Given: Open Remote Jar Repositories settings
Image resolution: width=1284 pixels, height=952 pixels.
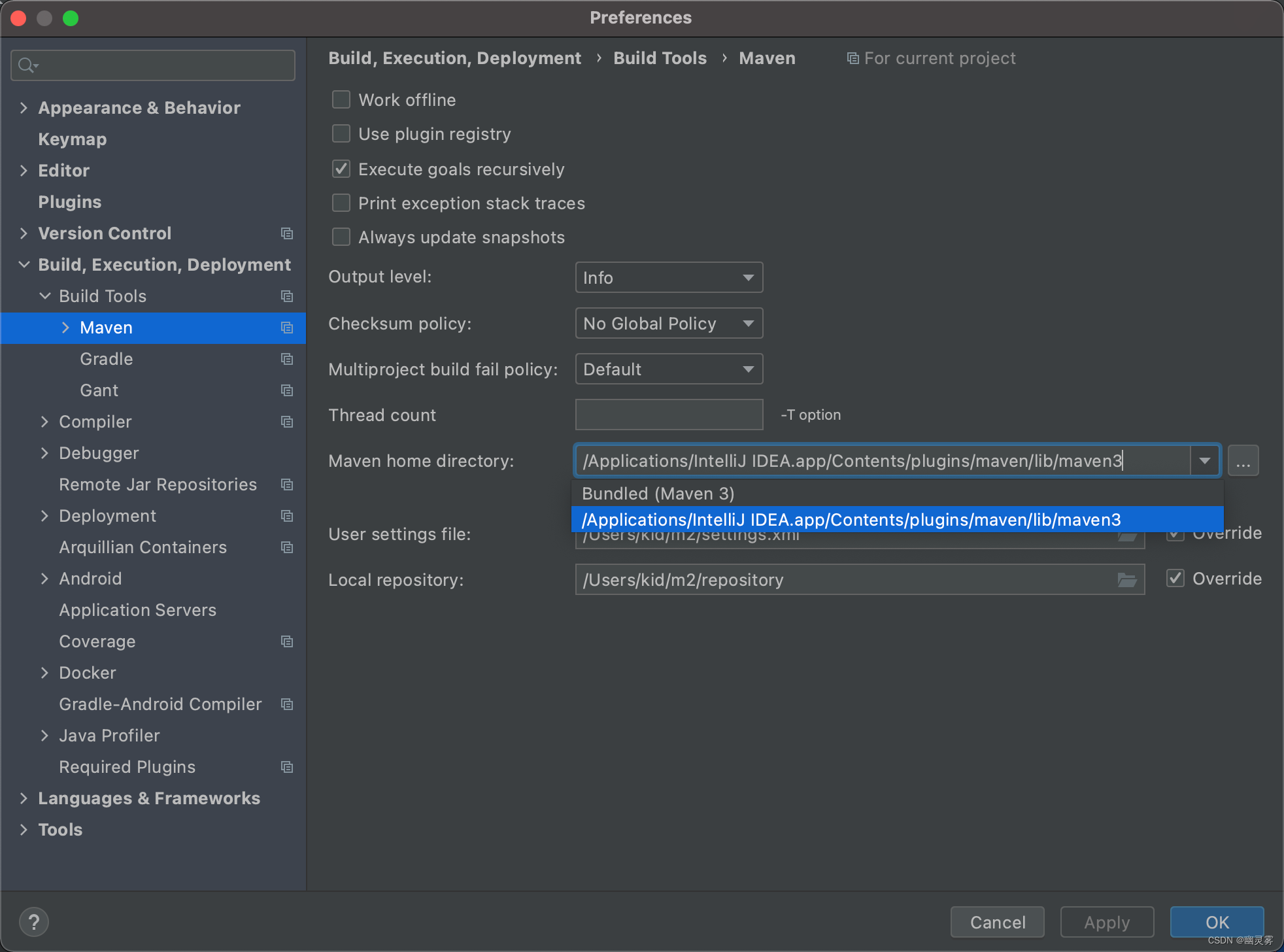Looking at the screenshot, I should [158, 484].
